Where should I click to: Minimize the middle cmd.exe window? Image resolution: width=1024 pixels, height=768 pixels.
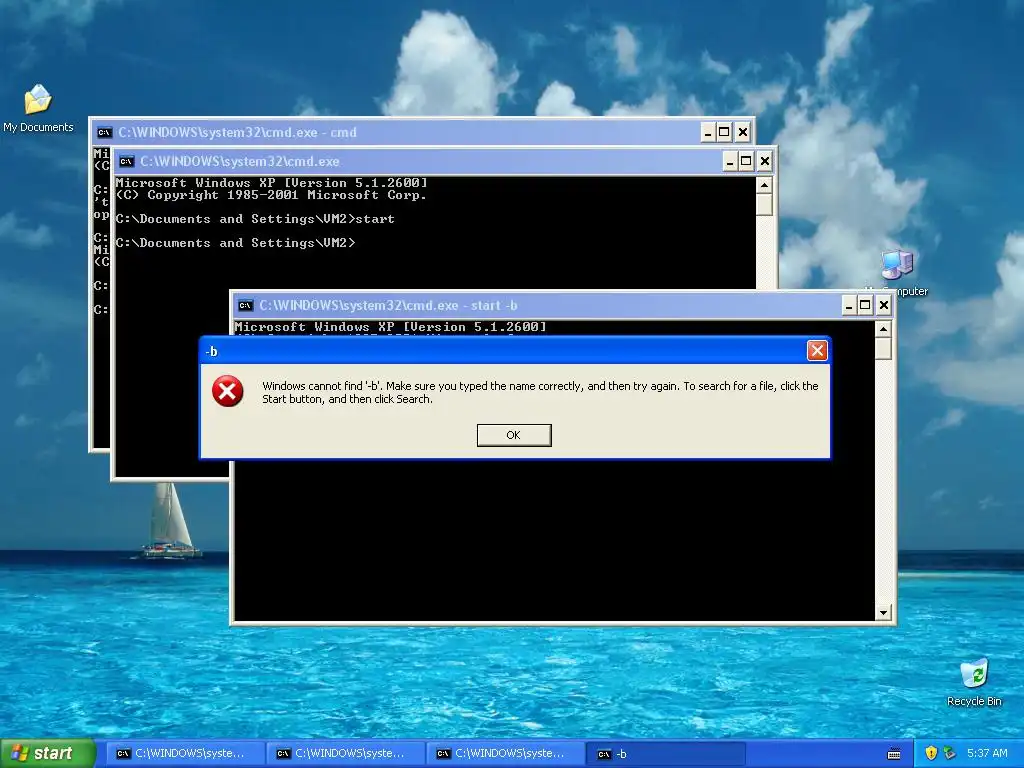pos(730,161)
